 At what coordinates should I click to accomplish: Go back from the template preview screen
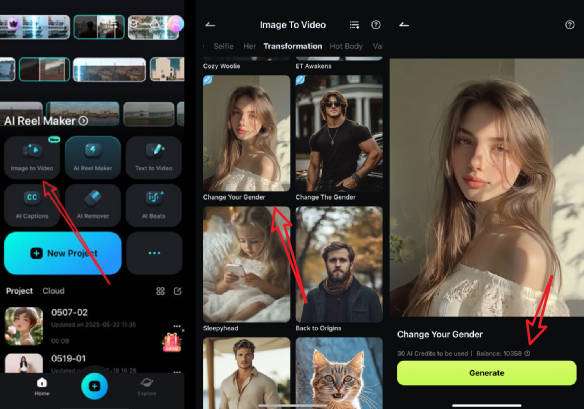coord(404,25)
